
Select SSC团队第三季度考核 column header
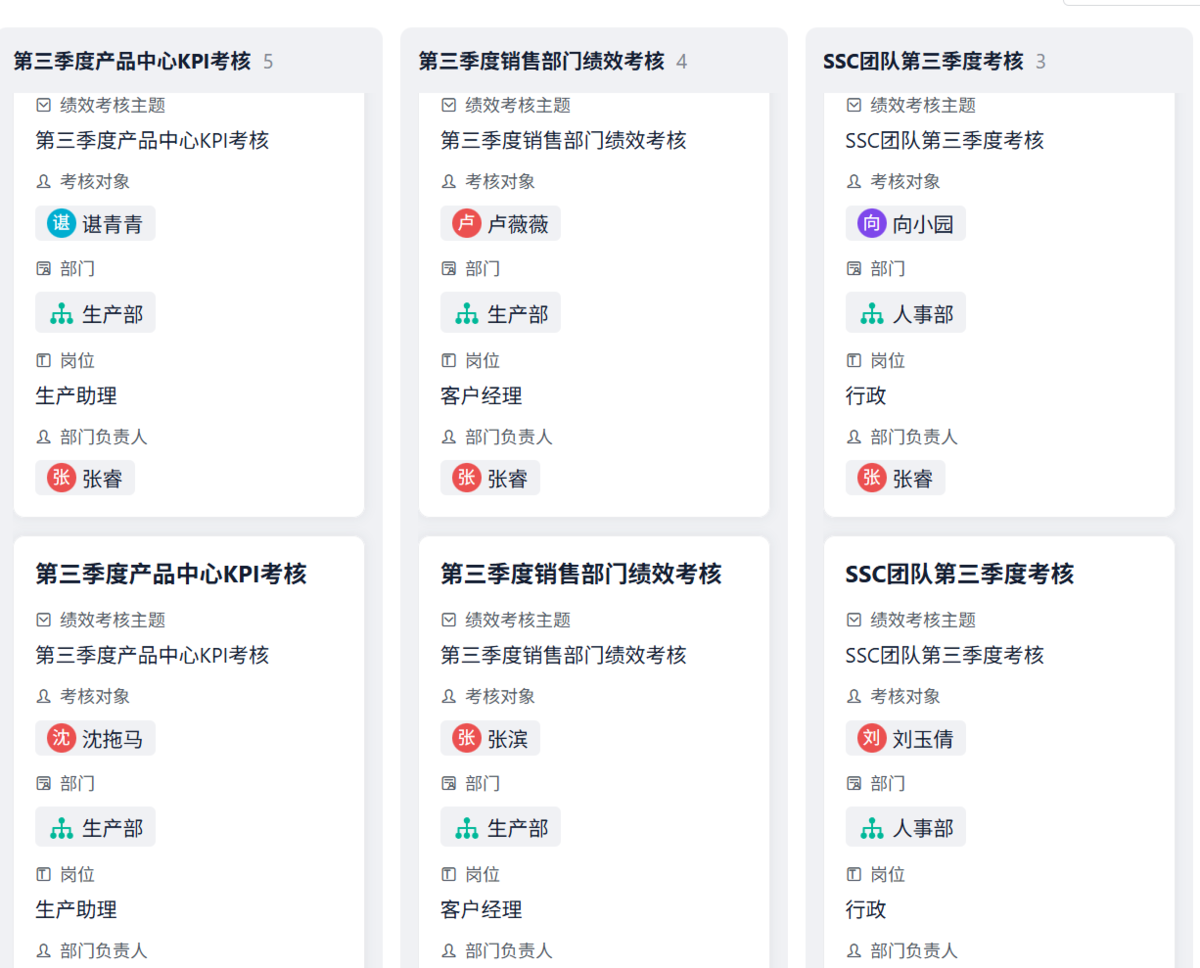click(x=923, y=61)
